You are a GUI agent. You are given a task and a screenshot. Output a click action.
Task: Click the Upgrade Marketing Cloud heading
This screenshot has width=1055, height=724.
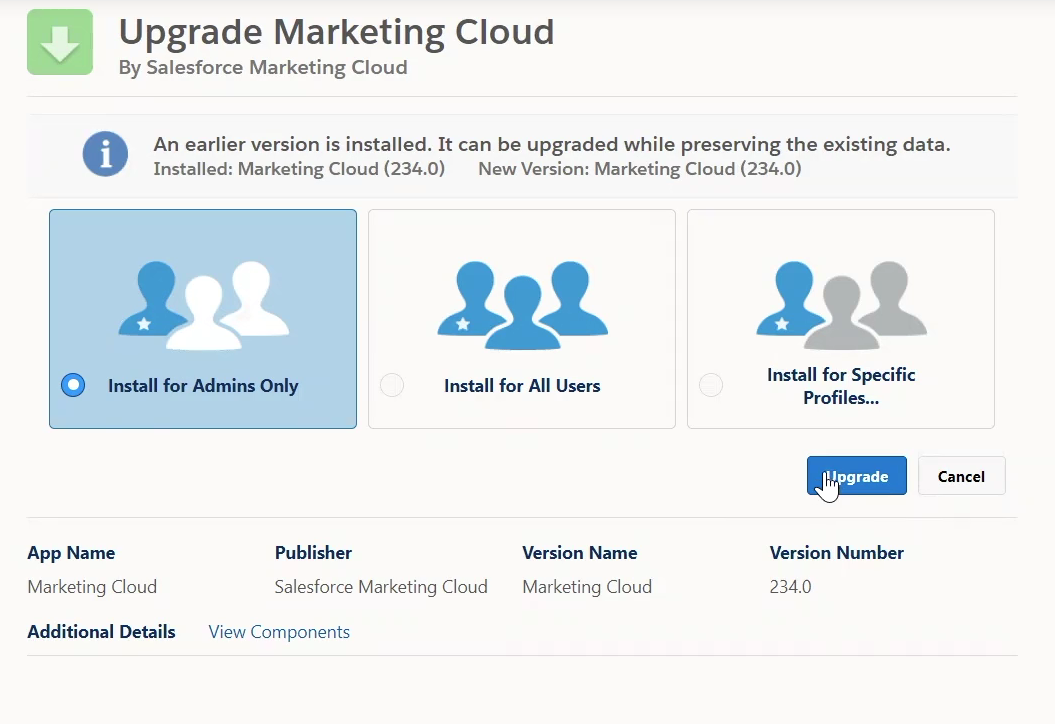click(x=336, y=32)
